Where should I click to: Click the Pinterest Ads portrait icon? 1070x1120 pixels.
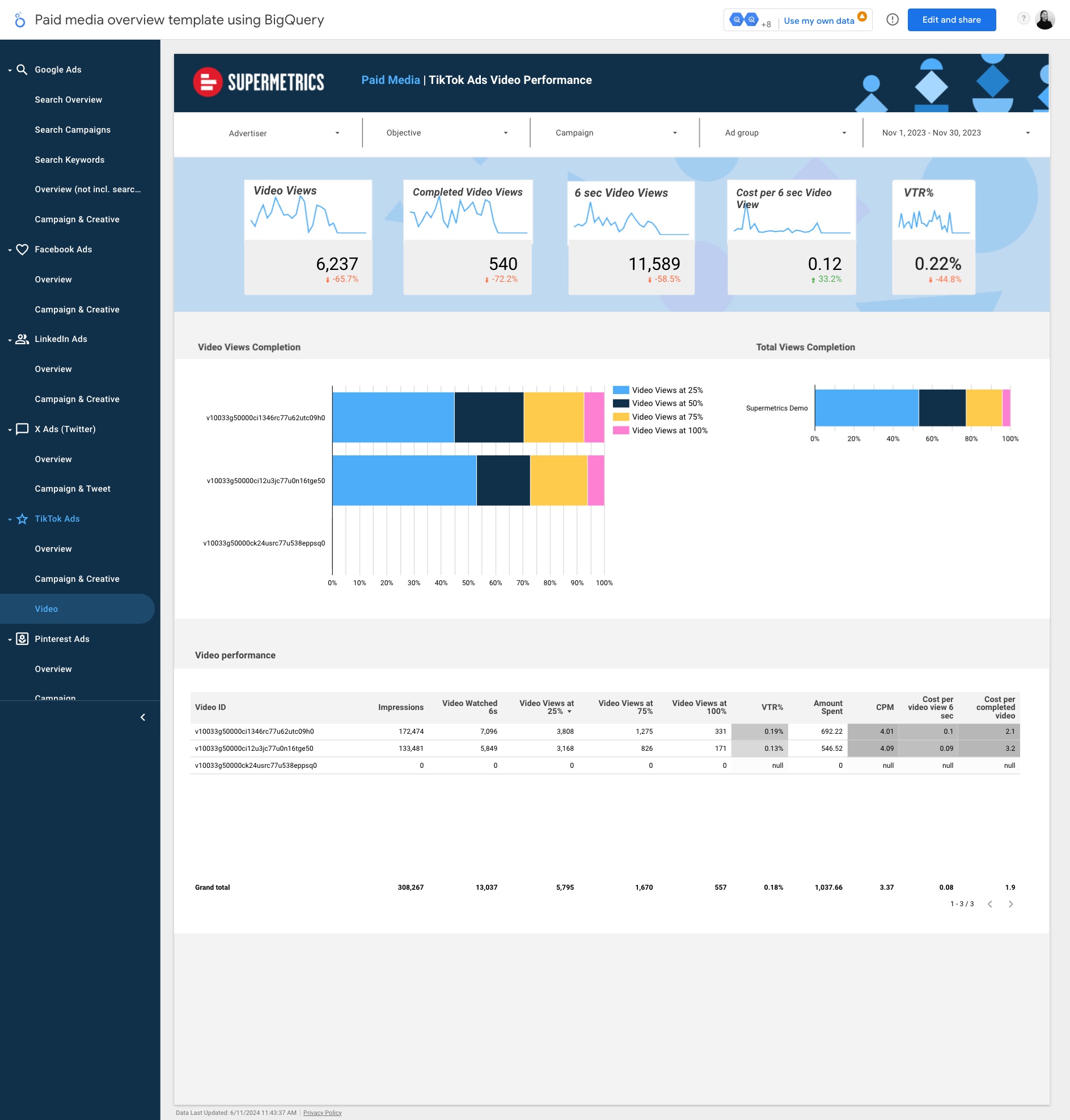[22, 639]
